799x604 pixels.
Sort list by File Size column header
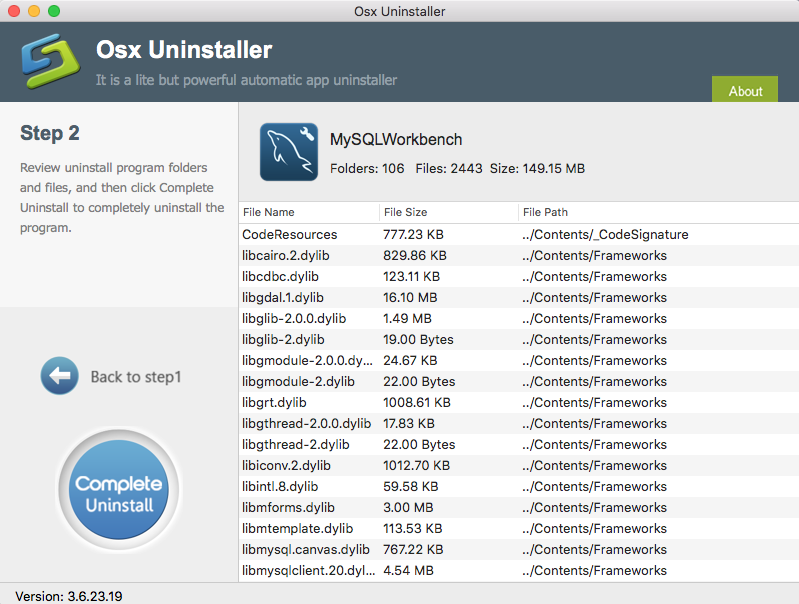[405, 212]
